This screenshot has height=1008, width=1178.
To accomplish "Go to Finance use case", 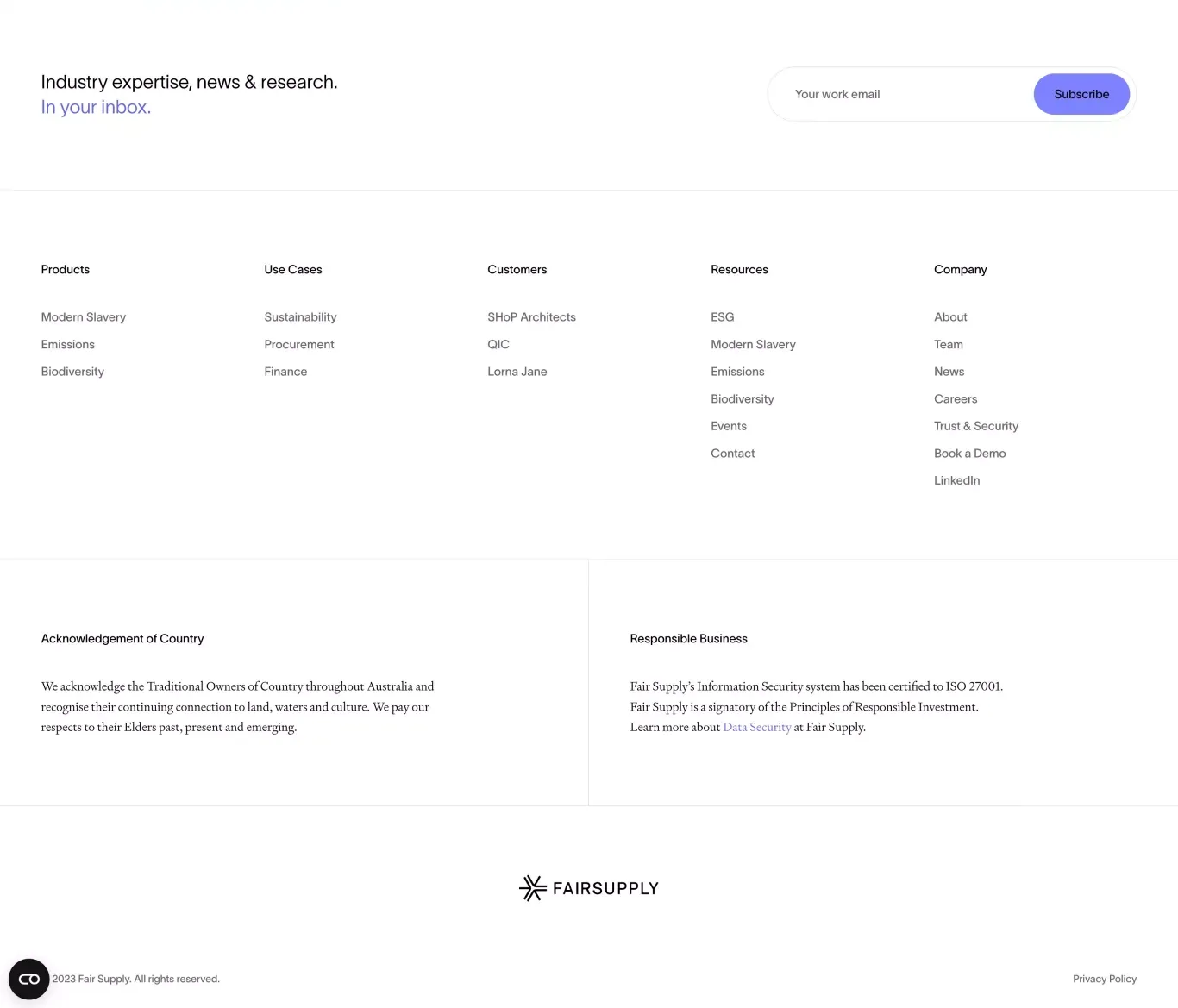I will [x=285, y=372].
